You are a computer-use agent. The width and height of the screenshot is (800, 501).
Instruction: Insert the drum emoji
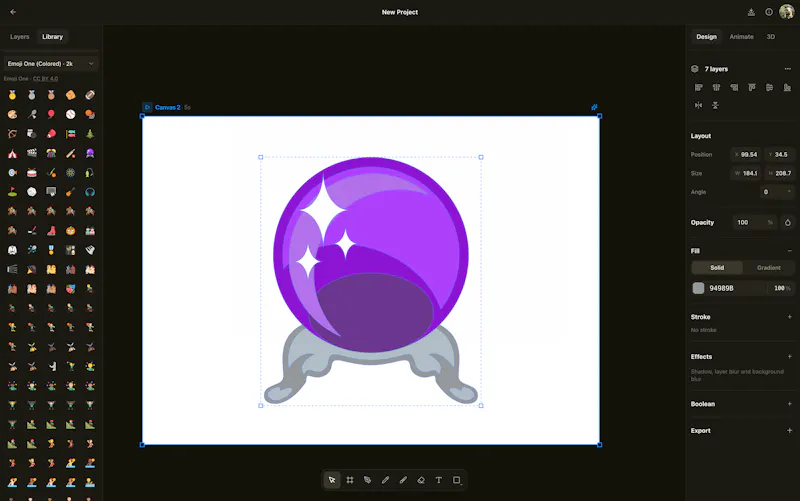click(x=32, y=172)
